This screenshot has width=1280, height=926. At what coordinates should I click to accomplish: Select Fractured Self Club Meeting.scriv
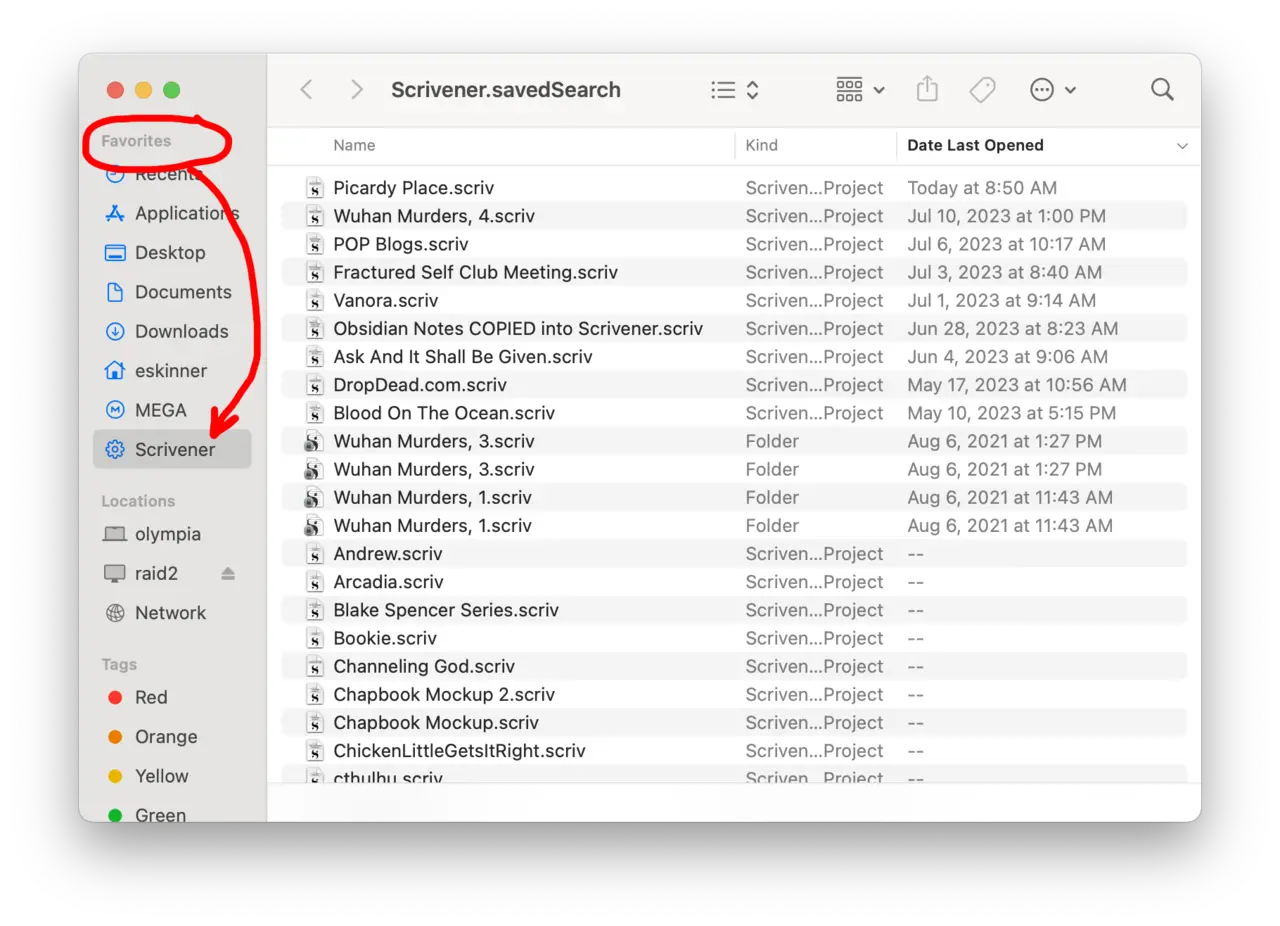(x=734, y=272)
